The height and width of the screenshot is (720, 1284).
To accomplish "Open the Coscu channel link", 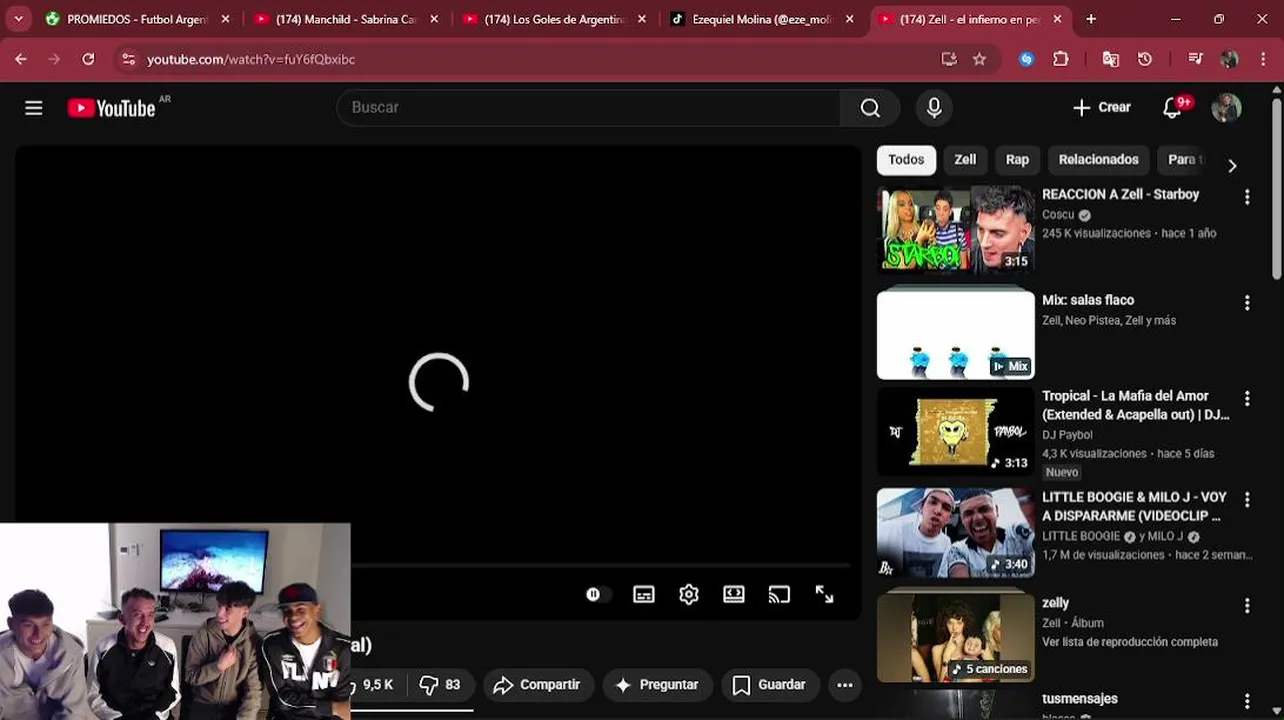I will [x=1058, y=215].
